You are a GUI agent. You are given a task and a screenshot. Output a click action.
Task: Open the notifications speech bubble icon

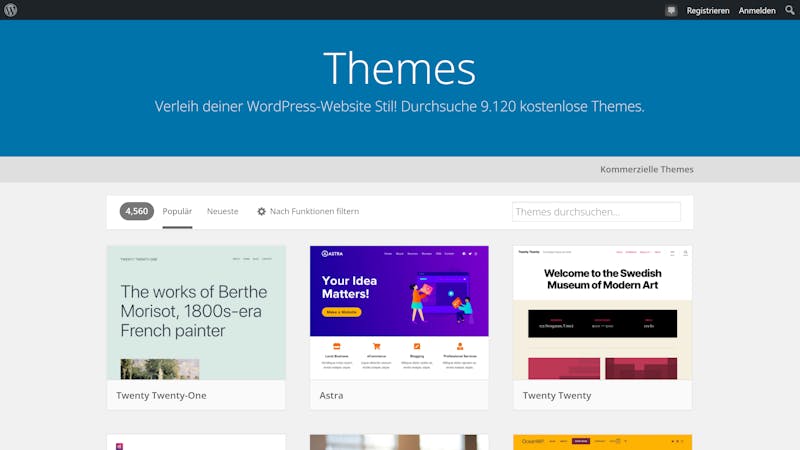pyautogui.click(x=671, y=10)
